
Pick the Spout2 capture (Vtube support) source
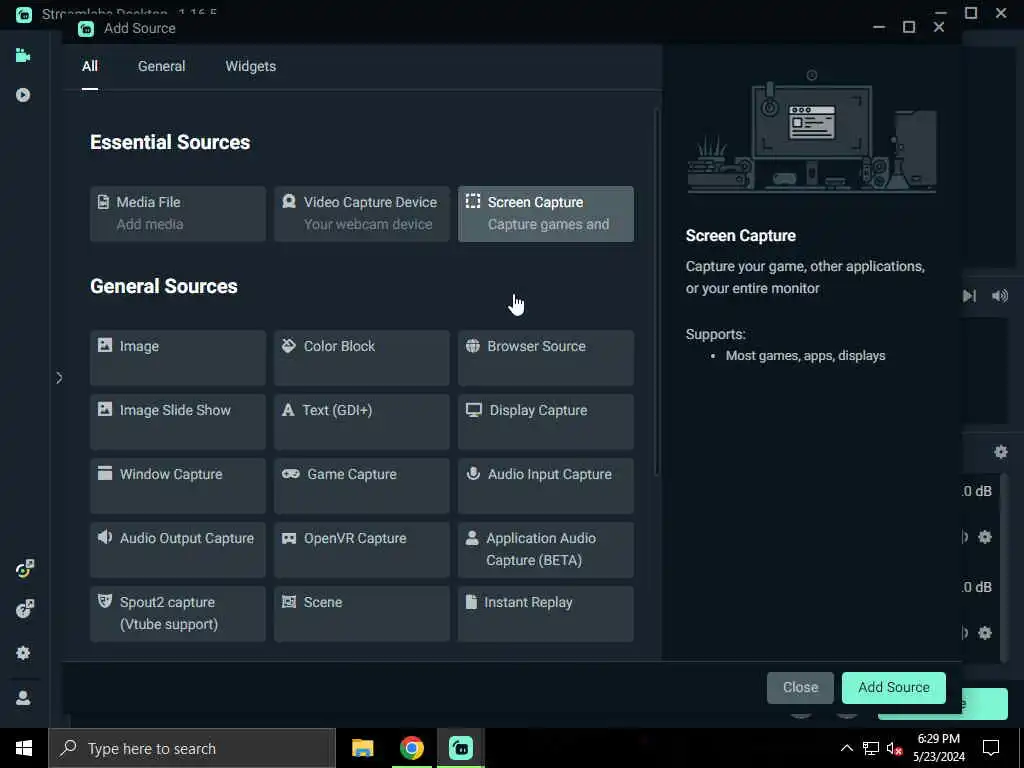pyautogui.click(x=178, y=613)
